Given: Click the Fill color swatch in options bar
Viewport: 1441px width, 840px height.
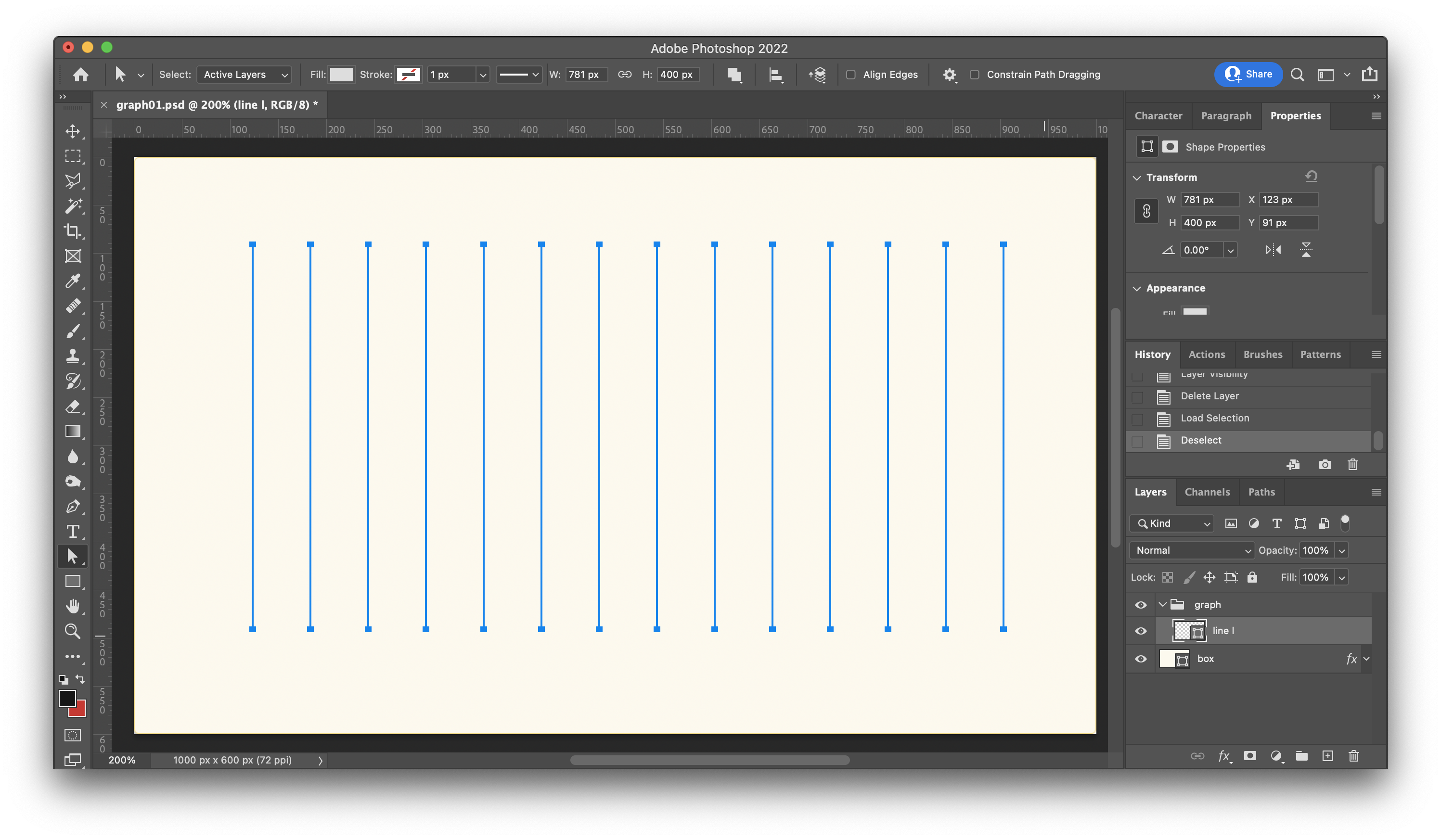Looking at the screenshot, I should coord(341,74).
